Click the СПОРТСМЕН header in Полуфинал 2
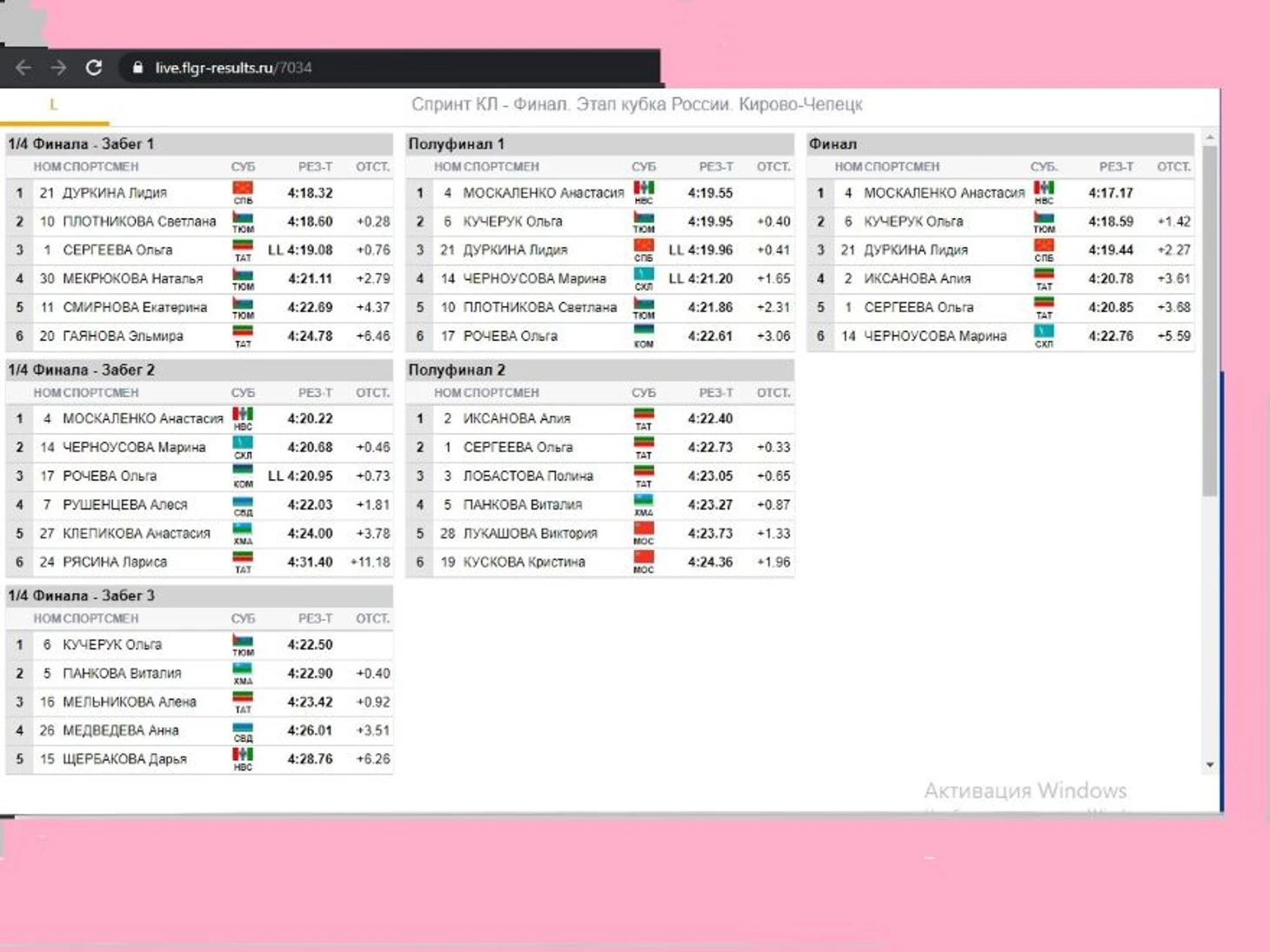Viewport: 1270px width, 952px height. click(x=501, y=393)
